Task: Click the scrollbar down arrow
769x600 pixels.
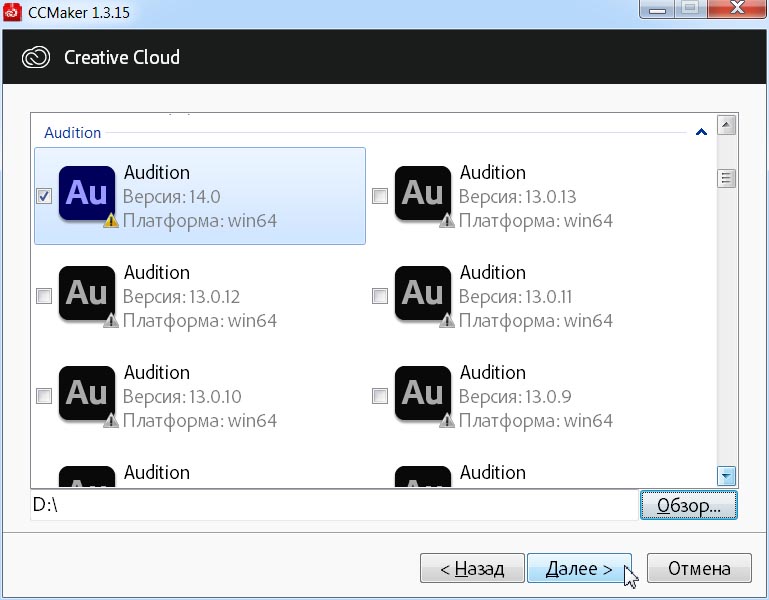Action: click(726, 475)
